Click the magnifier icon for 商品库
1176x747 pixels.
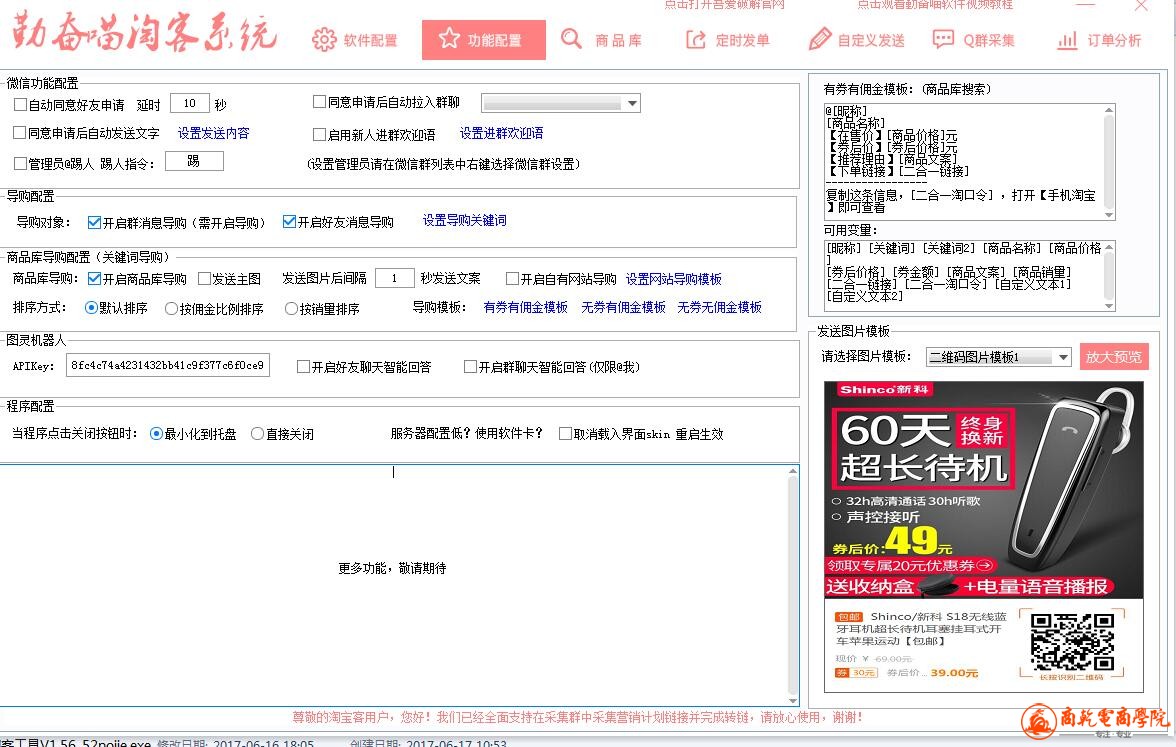click(x=571, y=39)
